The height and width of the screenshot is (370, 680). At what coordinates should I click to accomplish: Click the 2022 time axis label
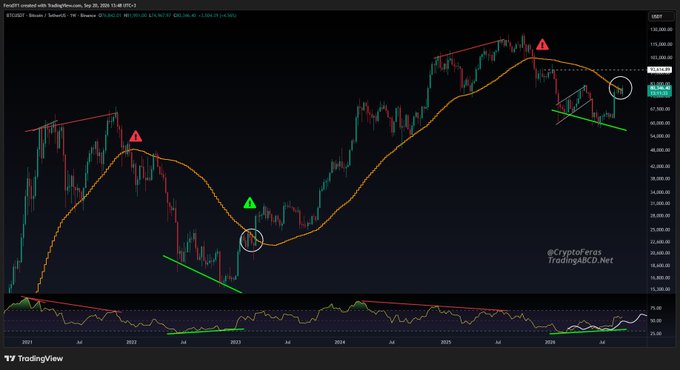point(131,342)
